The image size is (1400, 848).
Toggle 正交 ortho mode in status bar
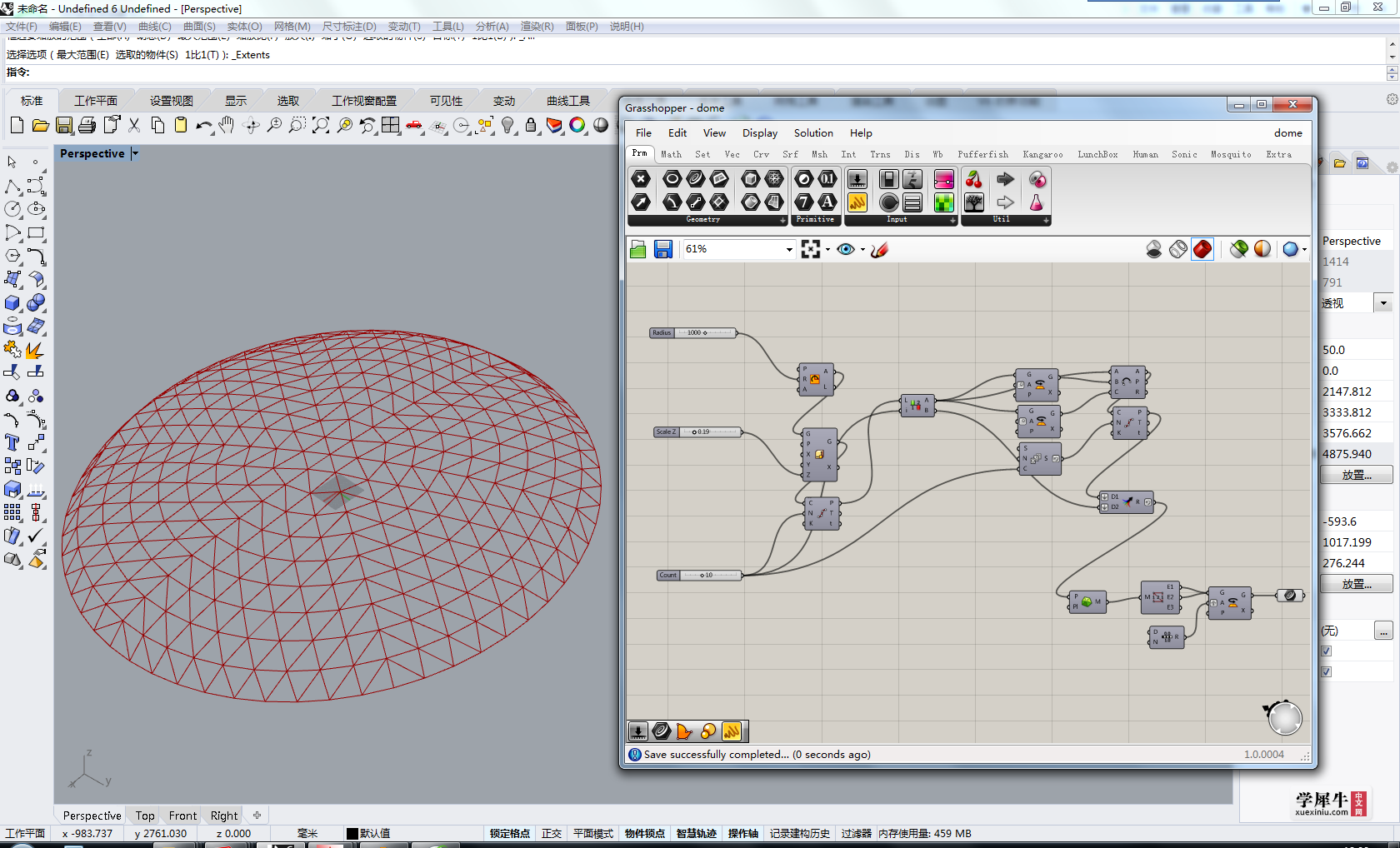coord(552,833)
